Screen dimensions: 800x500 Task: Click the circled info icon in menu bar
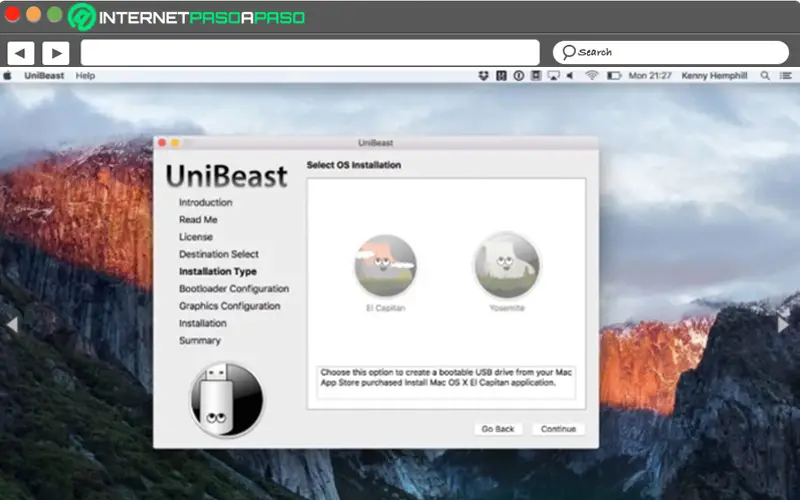pyautogui.click(x=518, y=76)
